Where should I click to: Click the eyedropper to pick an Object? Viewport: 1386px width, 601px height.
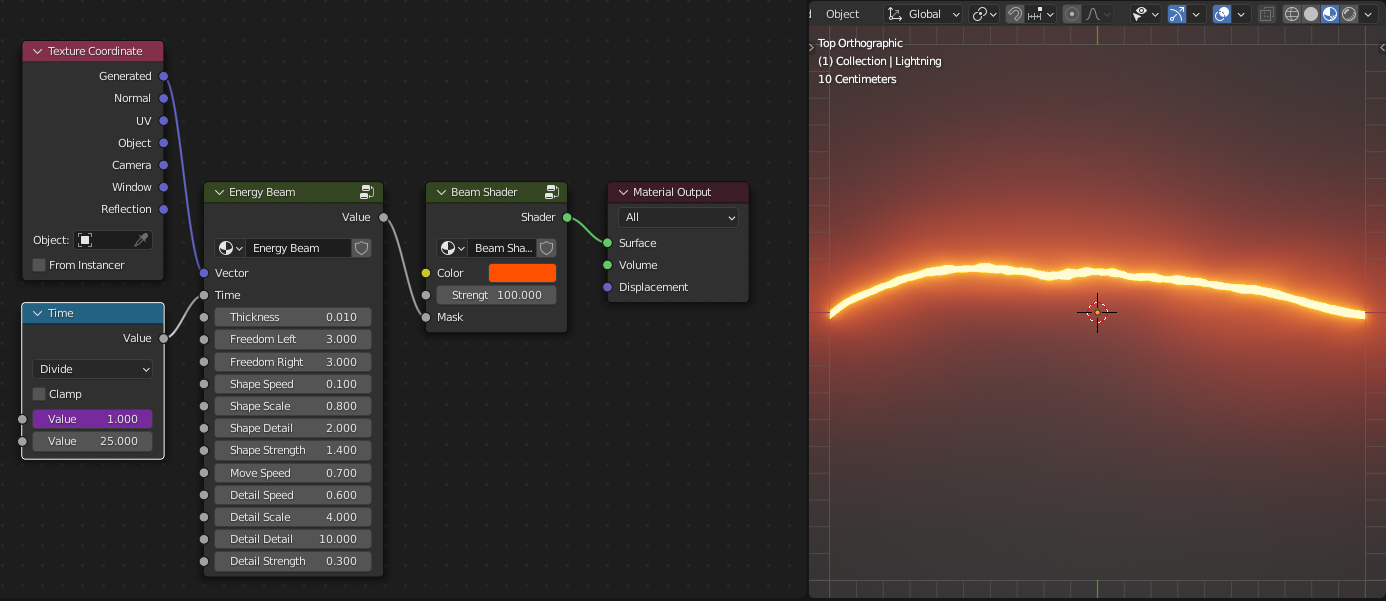(143, 240)
